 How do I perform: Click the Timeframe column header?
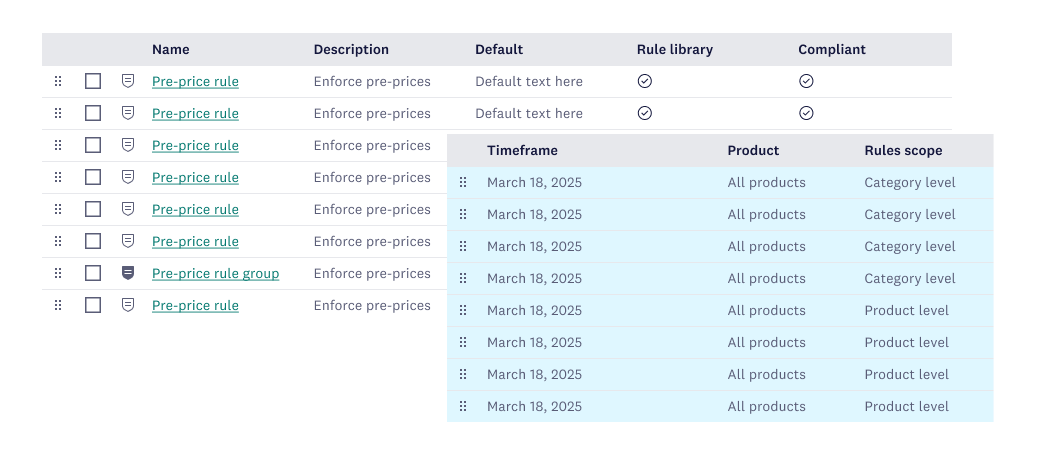point(522,151)
